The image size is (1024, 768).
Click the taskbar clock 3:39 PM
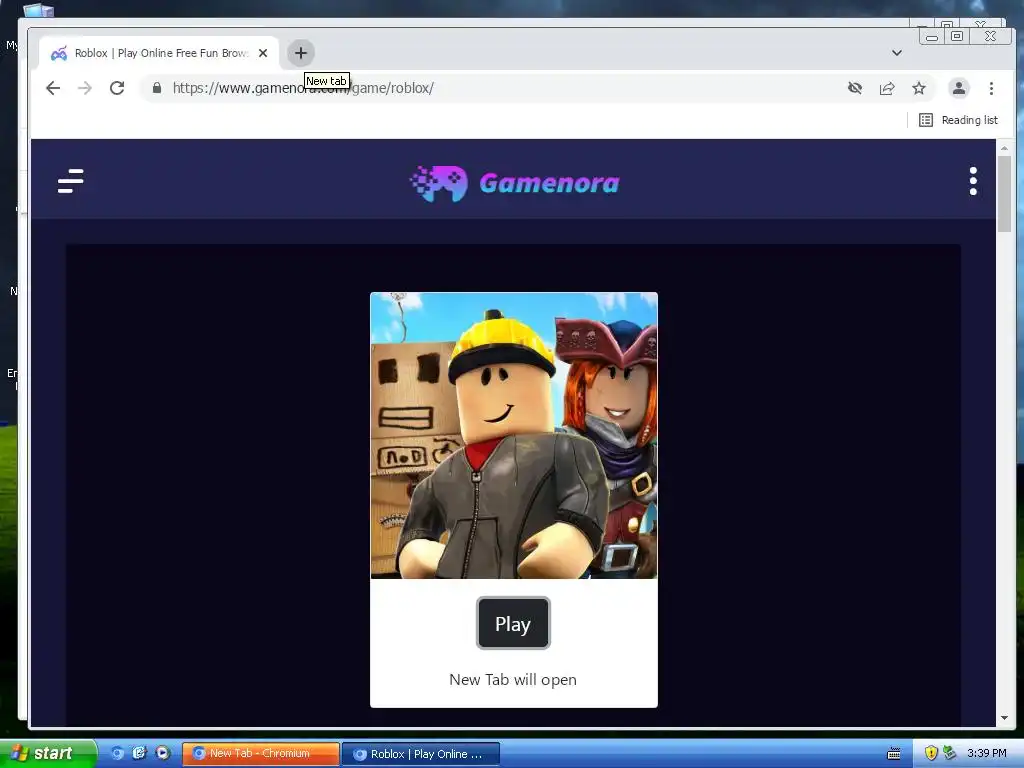point(987,753)
